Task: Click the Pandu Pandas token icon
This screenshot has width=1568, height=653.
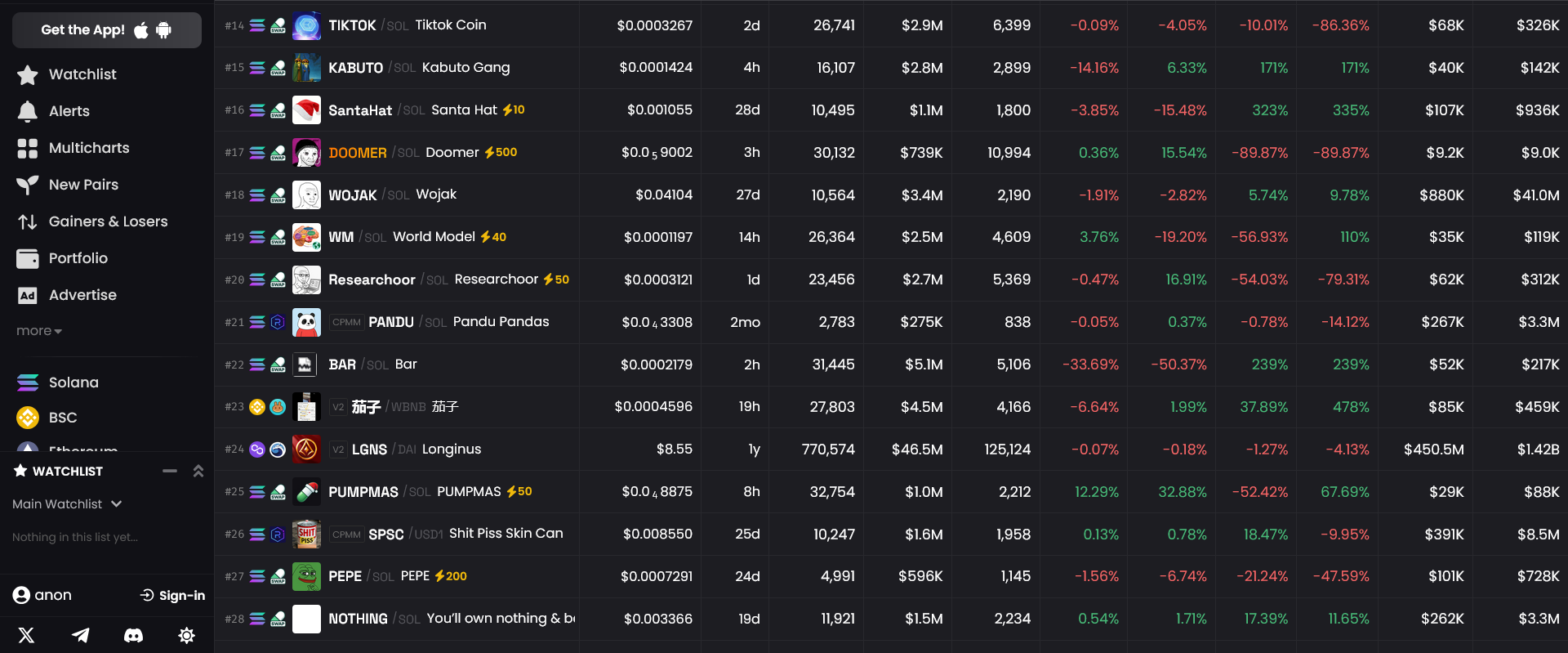Action: point(306,322)
